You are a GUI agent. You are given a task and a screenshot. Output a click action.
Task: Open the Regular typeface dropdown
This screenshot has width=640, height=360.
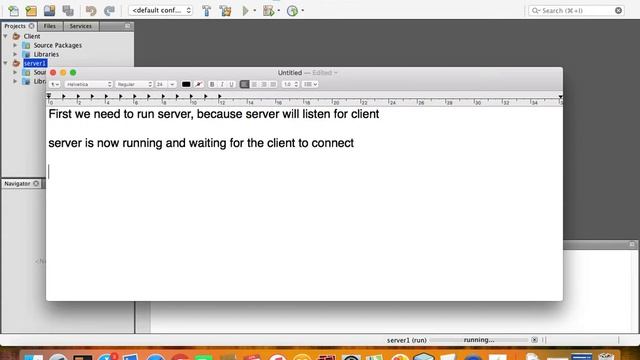(134, 84)
